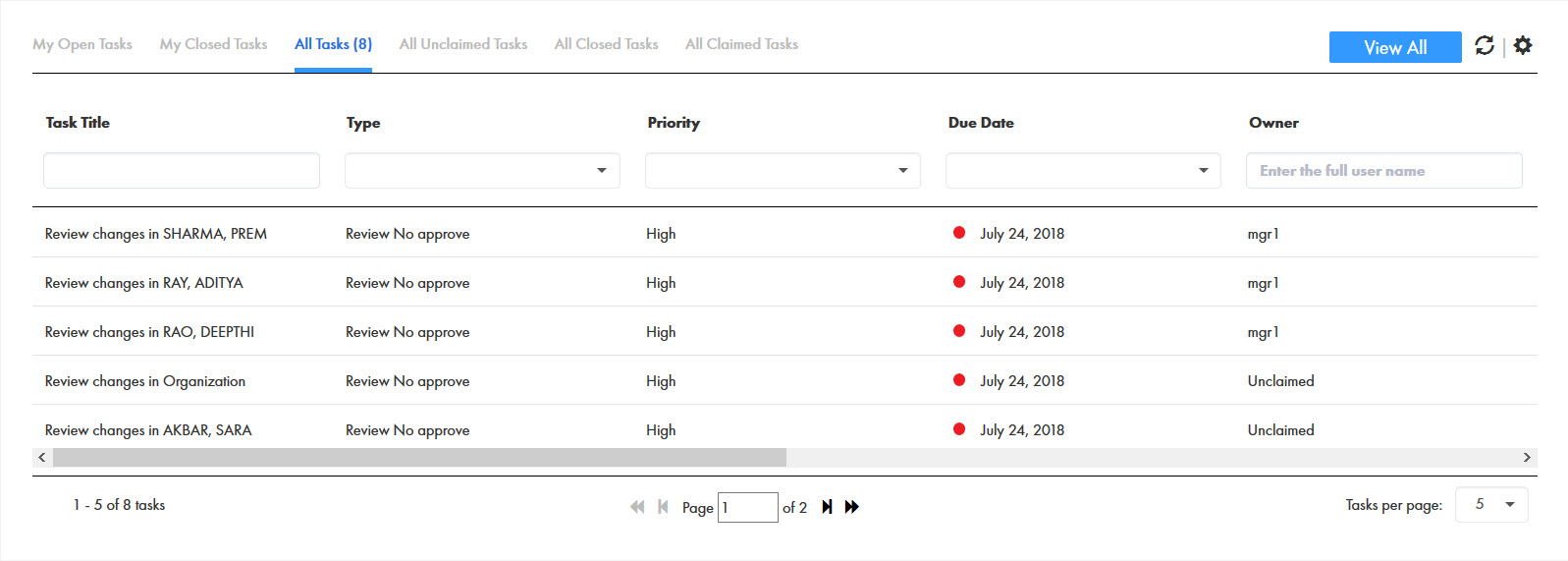Click red due status dot for SHARMA, PREM

[959, 233]
